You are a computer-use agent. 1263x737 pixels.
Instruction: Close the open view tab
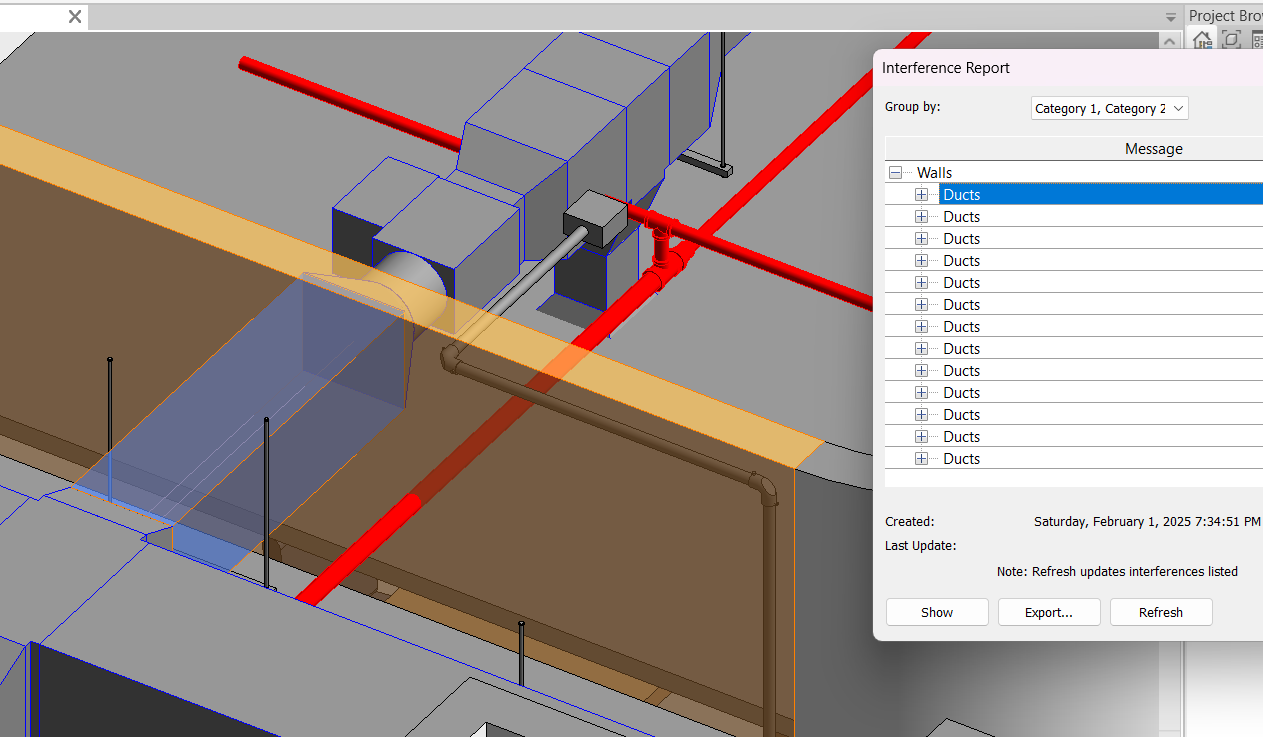tap(76, 17)
